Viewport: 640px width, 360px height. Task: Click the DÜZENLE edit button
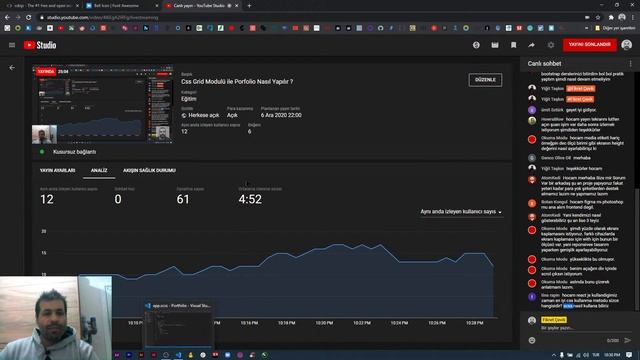pyautogui.click(x=485, y=80)
